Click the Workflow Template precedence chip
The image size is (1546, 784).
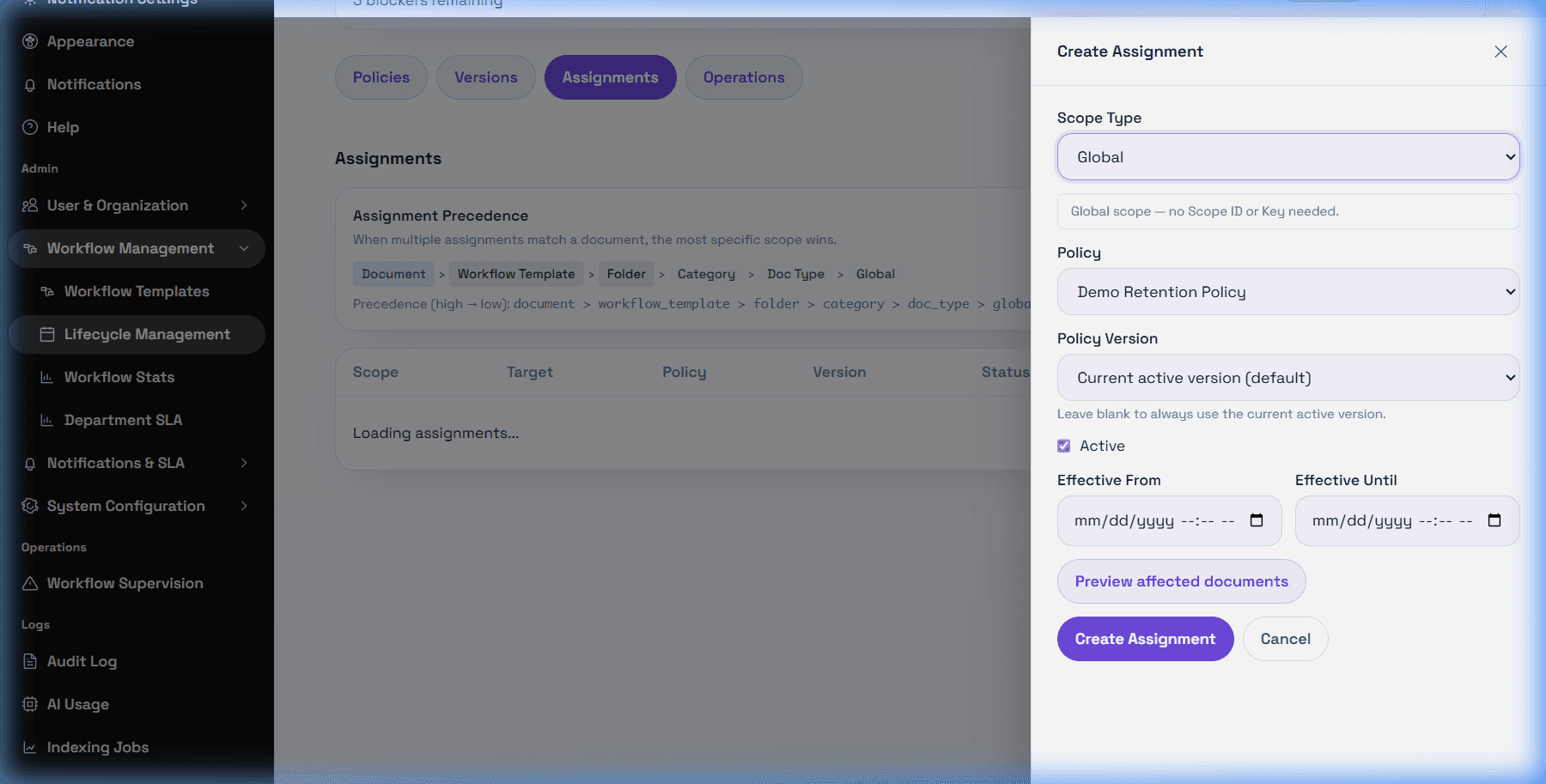point(516,274)
